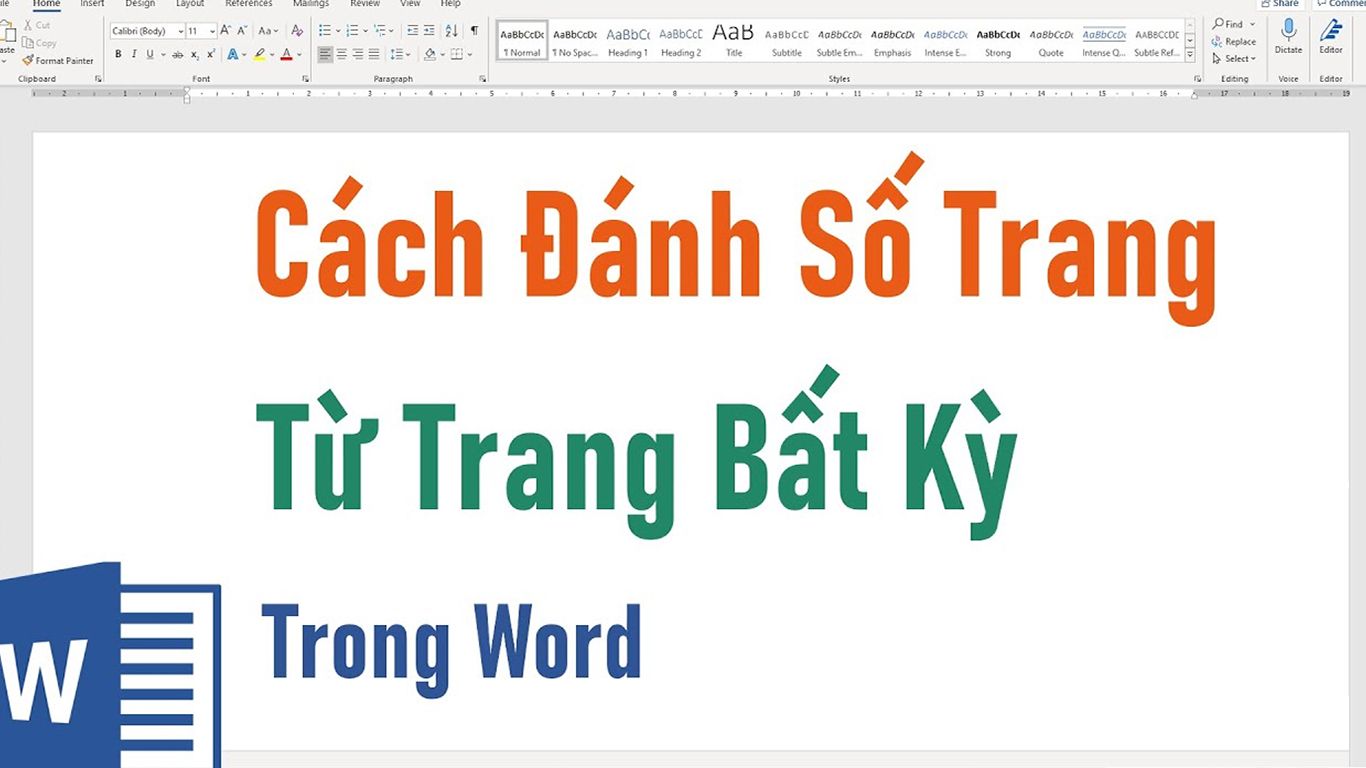Decrease paragraph indent
The width and height of the screenshot is (1366, 768).
coord(414,31)
